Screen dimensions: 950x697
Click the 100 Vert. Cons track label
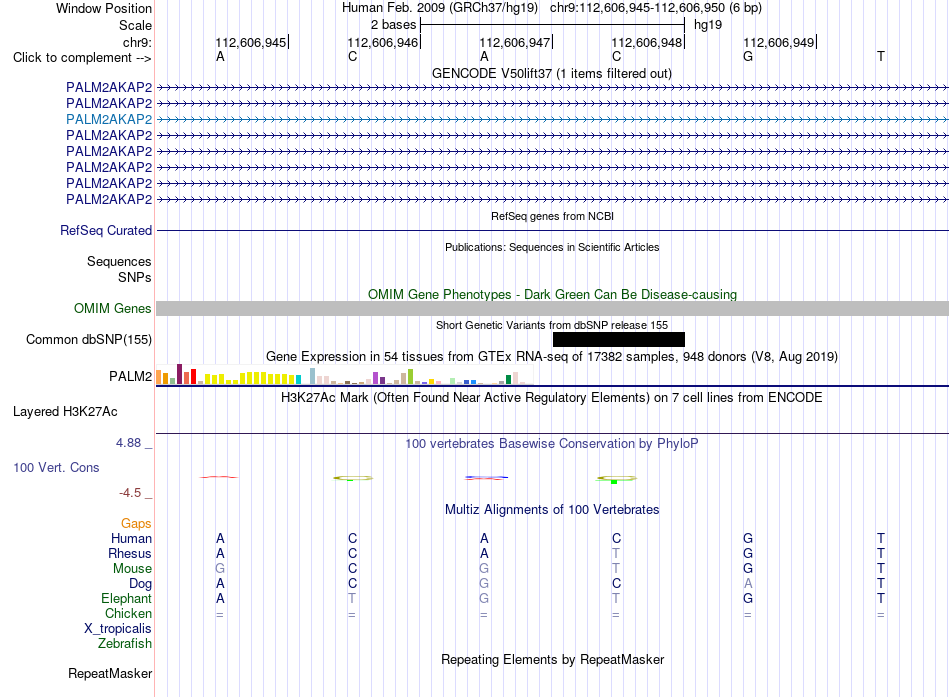coord(56,467)
